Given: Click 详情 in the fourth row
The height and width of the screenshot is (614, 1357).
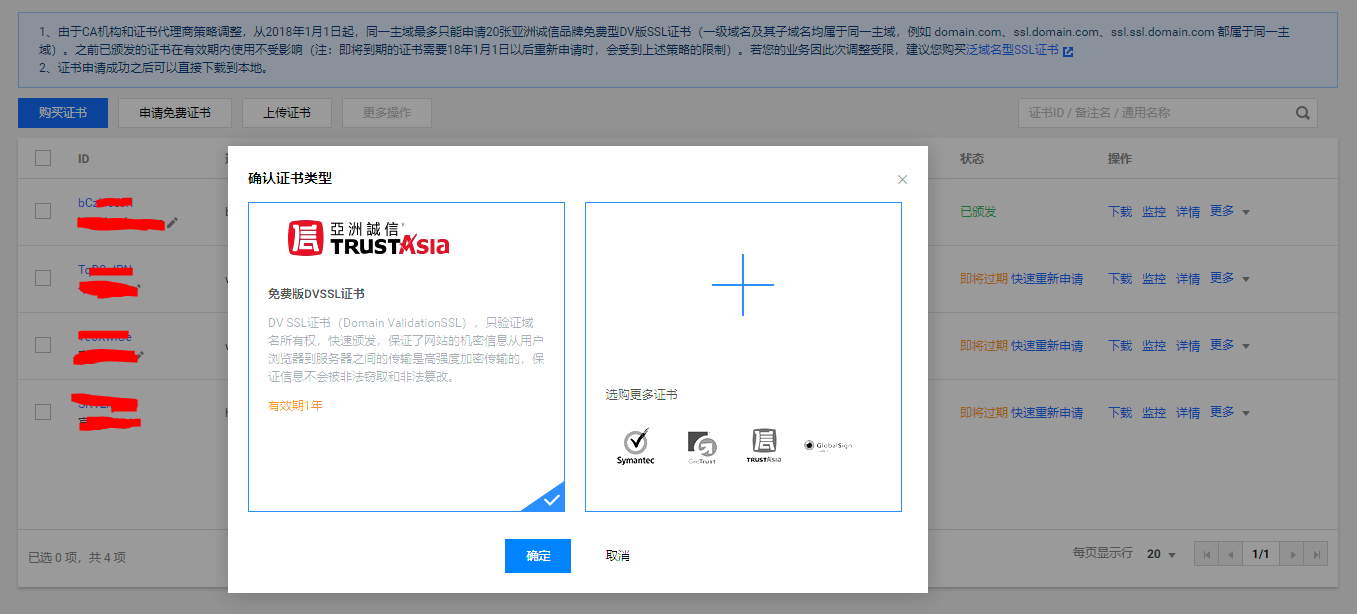Looking at the screenshot, I should (x=1188, y=413).
